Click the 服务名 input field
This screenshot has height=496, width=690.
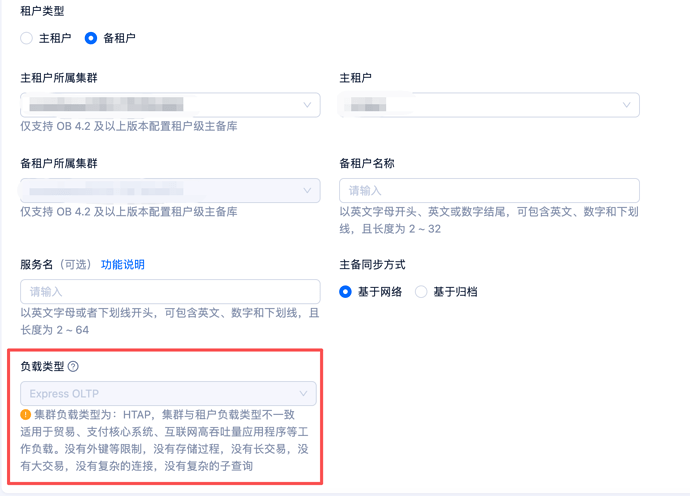click(x=170, y=291)
